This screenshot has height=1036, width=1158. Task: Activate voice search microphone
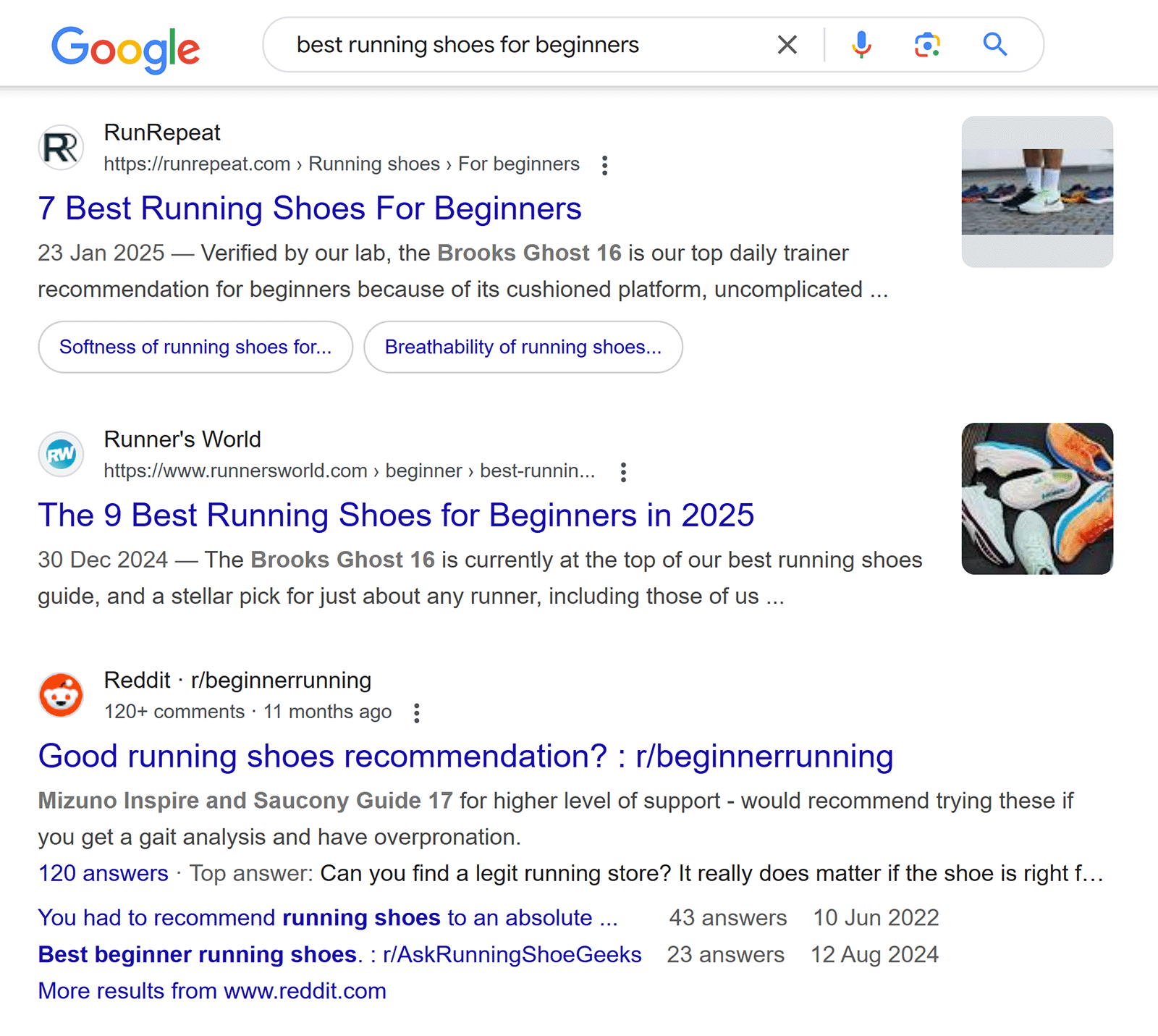861,44
